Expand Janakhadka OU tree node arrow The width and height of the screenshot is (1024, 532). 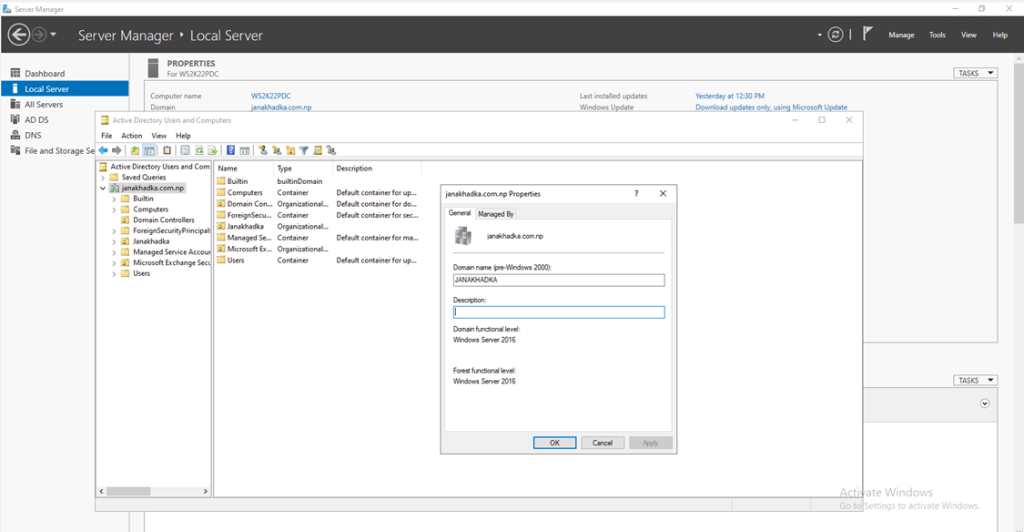(114, 242)
